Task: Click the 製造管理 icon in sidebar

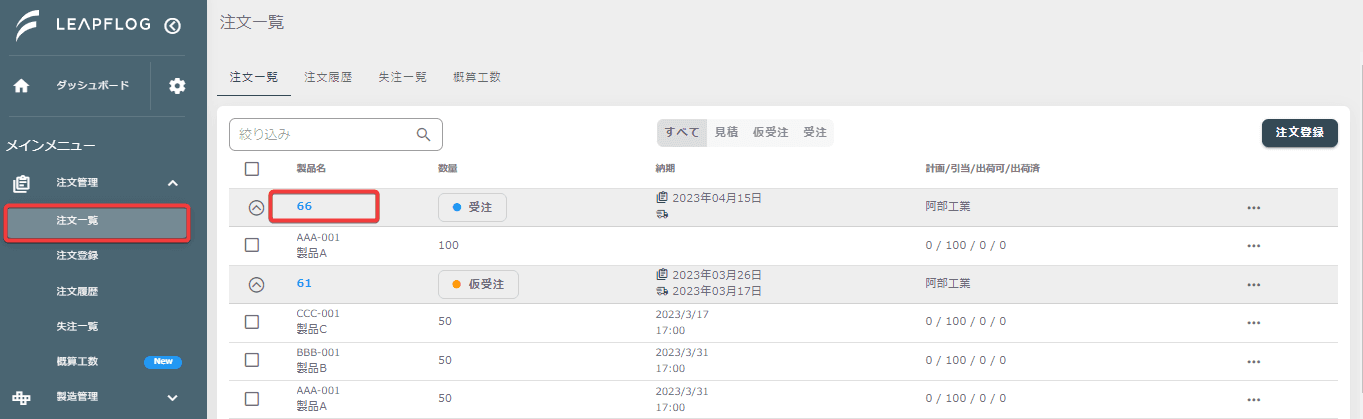Action: [x=21, y=397]
